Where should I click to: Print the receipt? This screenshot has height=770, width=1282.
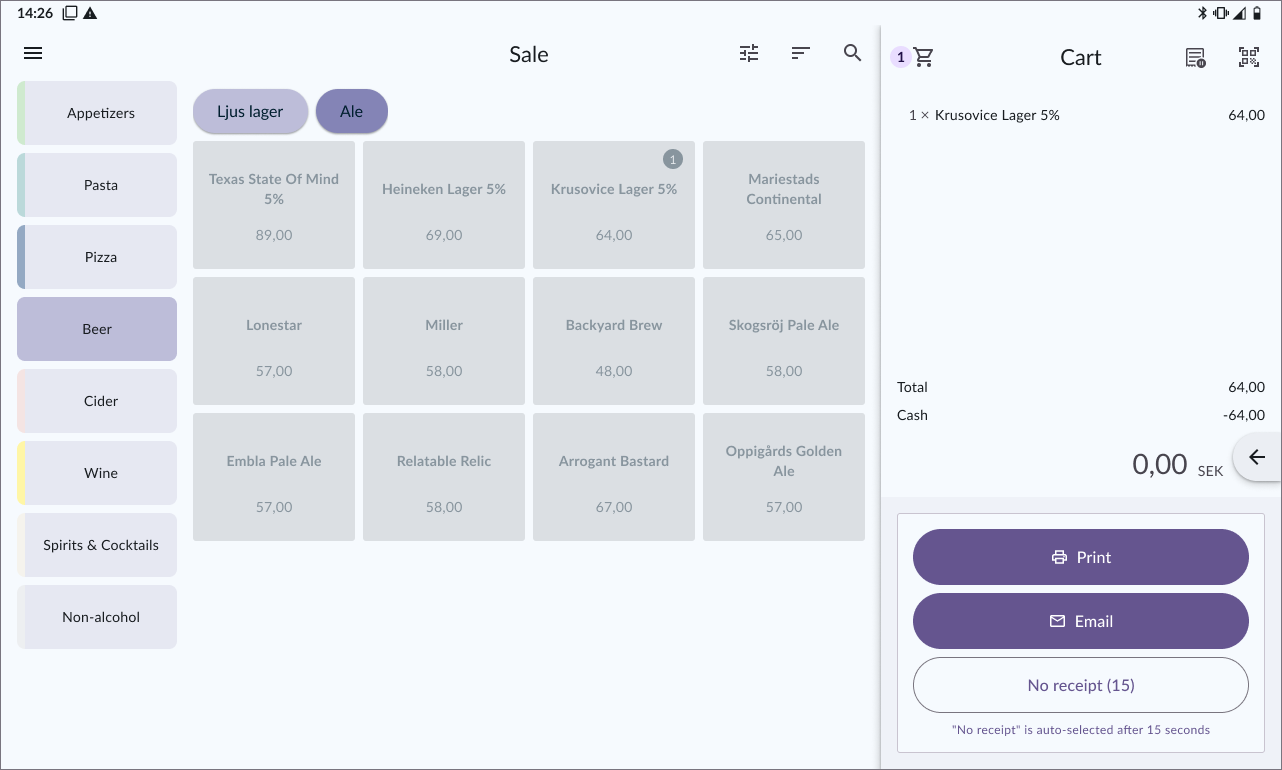[1081, 557]
